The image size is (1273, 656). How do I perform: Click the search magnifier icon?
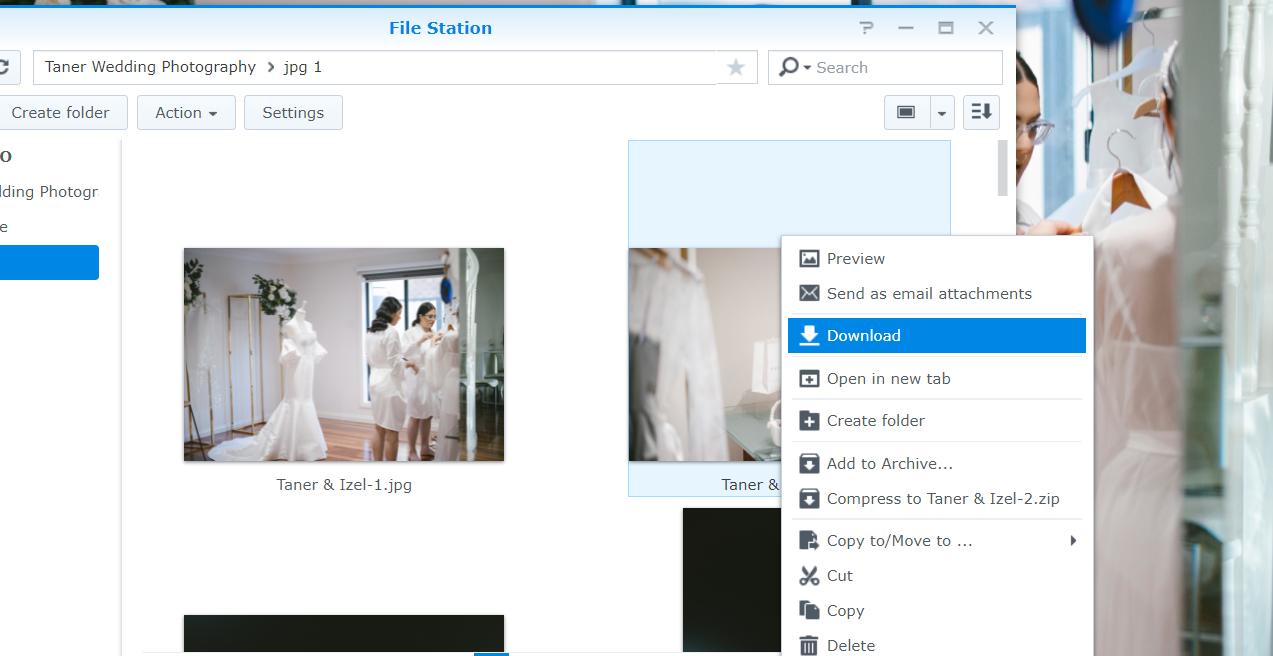[790, 67]
